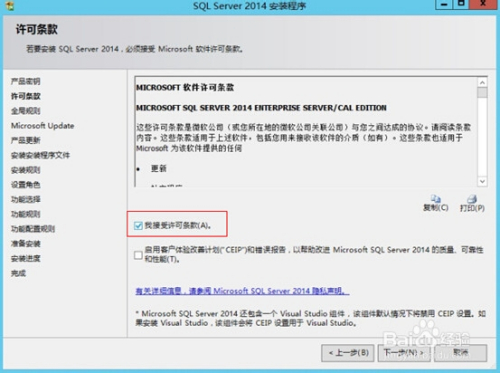Select the 准备安装 step in sidebar

[26, 244]
